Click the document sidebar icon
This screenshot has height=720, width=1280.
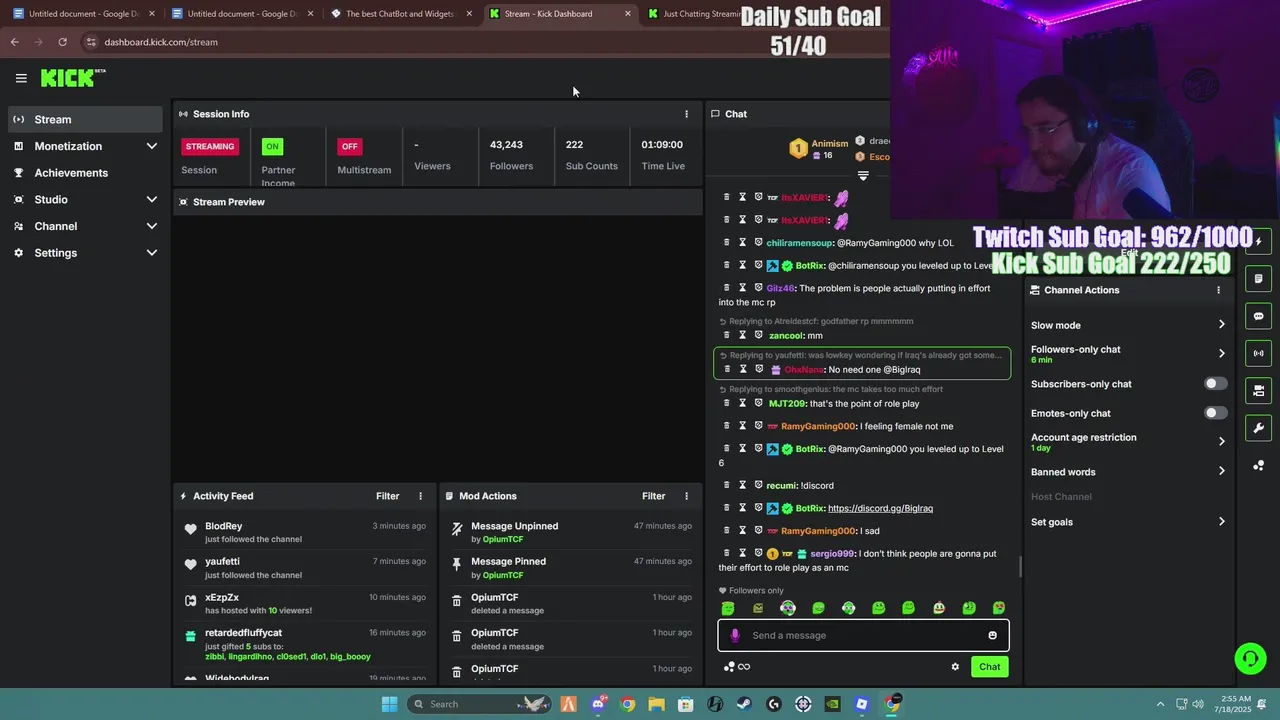pos(1258,279)
